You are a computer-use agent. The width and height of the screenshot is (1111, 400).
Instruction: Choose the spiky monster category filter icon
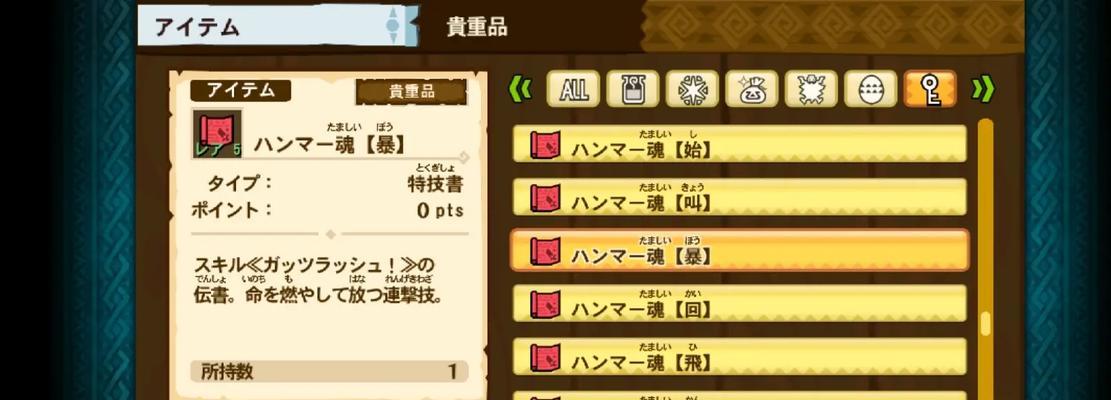click(811, 89)
